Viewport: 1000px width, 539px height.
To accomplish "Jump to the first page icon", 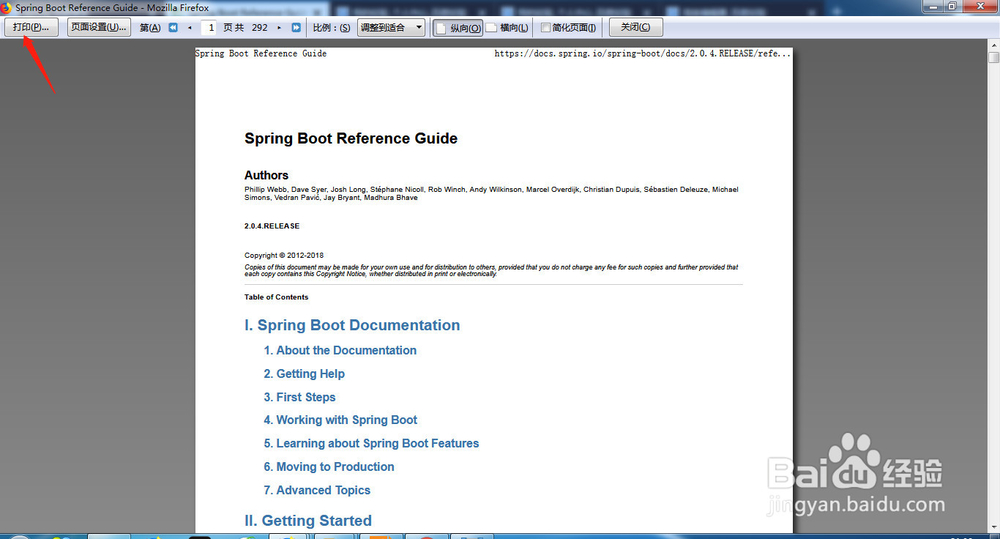I will (x=173, y=27).
